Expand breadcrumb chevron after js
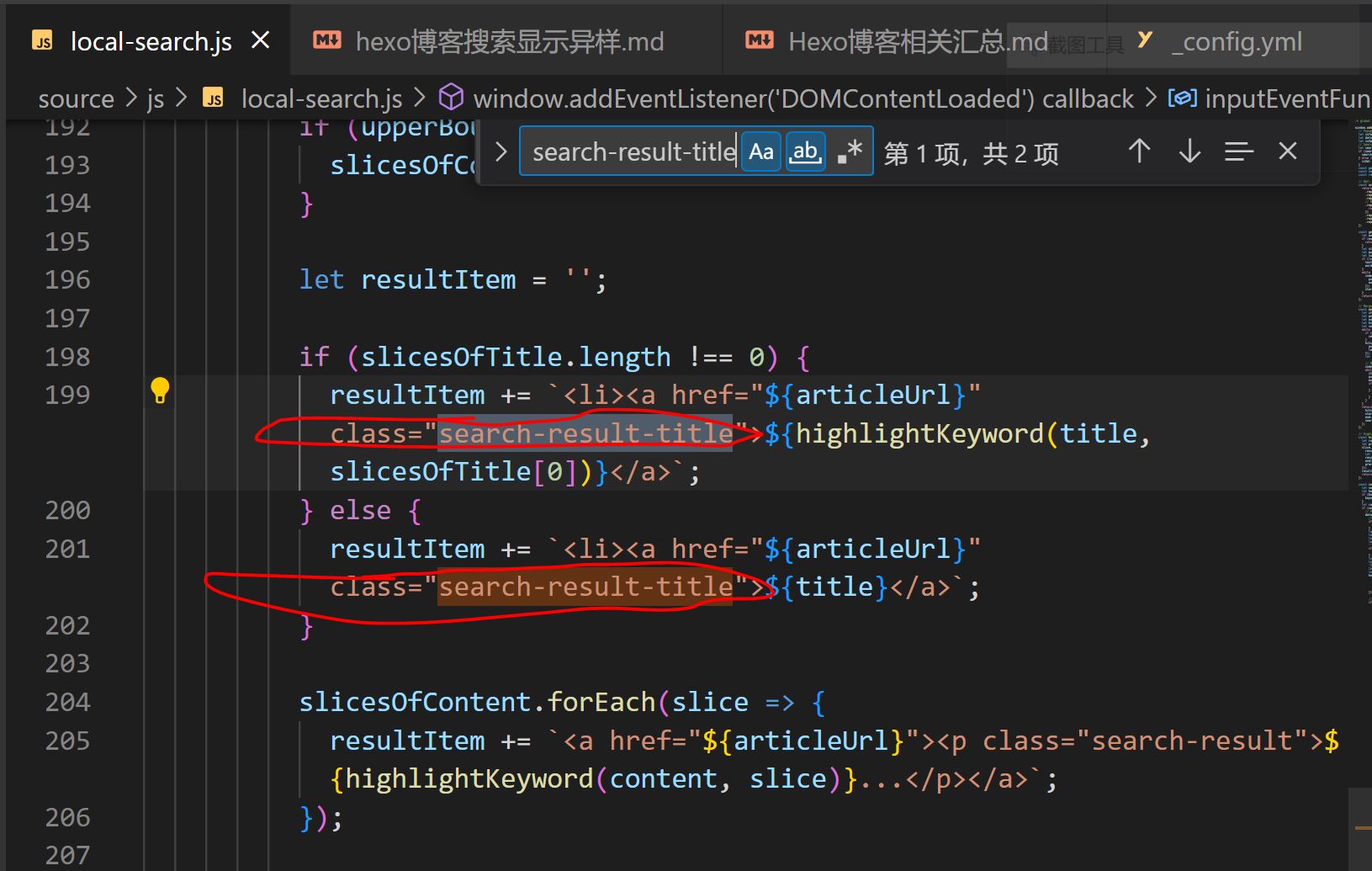The height and width of the screenshot is (871, 1372). point(182,98)
